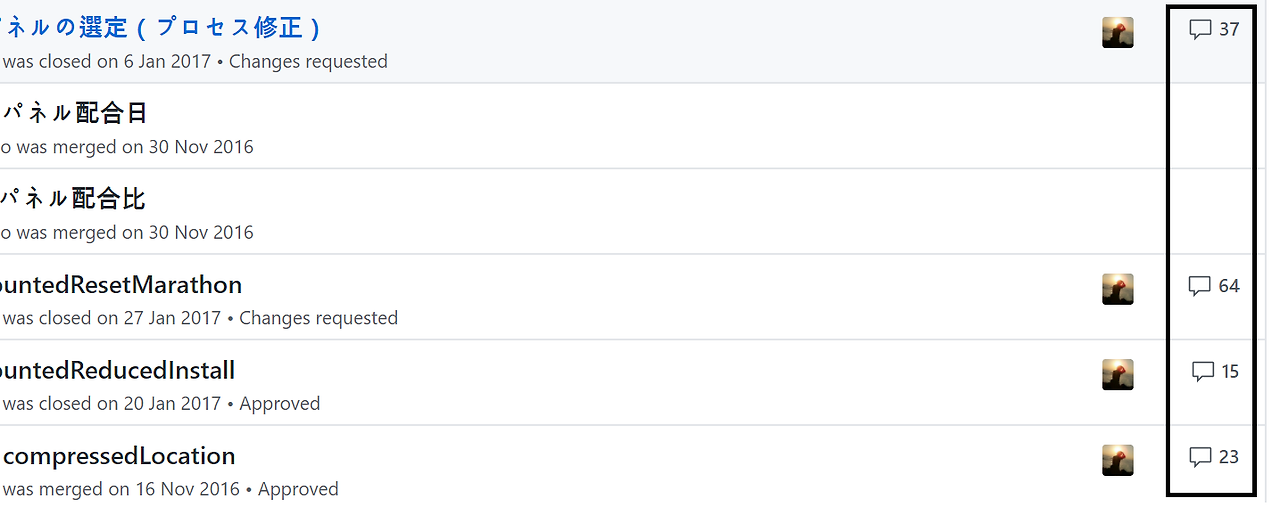Click the avatar on the compressedLocation row

(x=1117, y=460)
